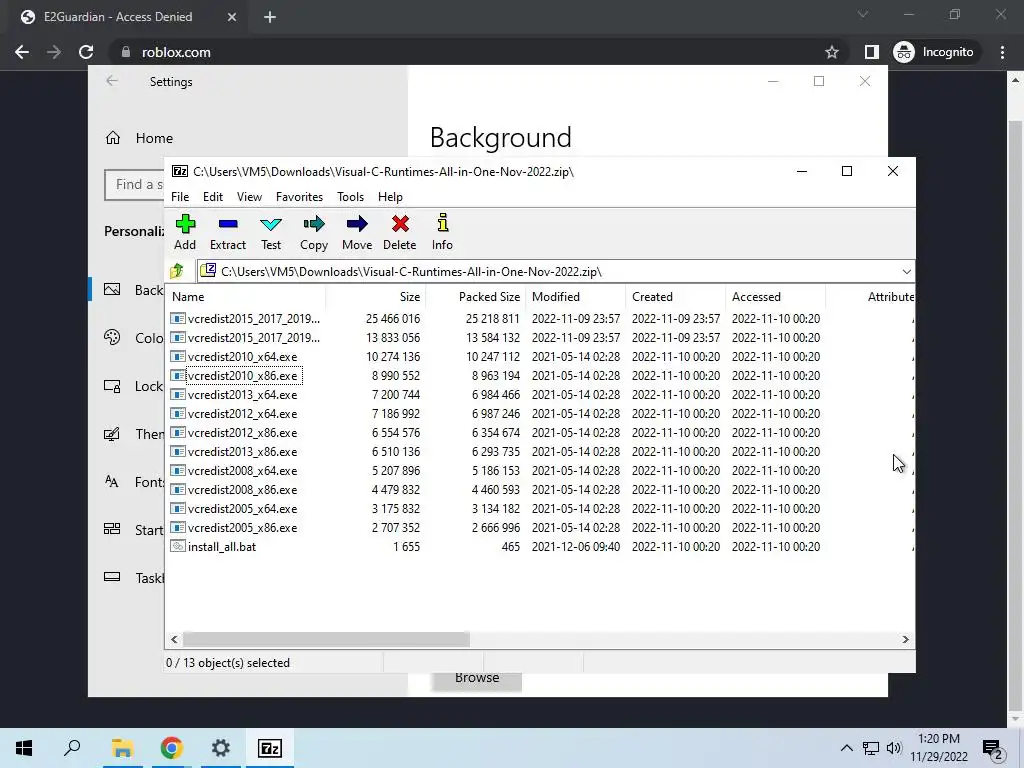The image size is (1024, 768).
Task: Click the left arrow of horizontal scrollbar
Action: [x=174, y=639]
